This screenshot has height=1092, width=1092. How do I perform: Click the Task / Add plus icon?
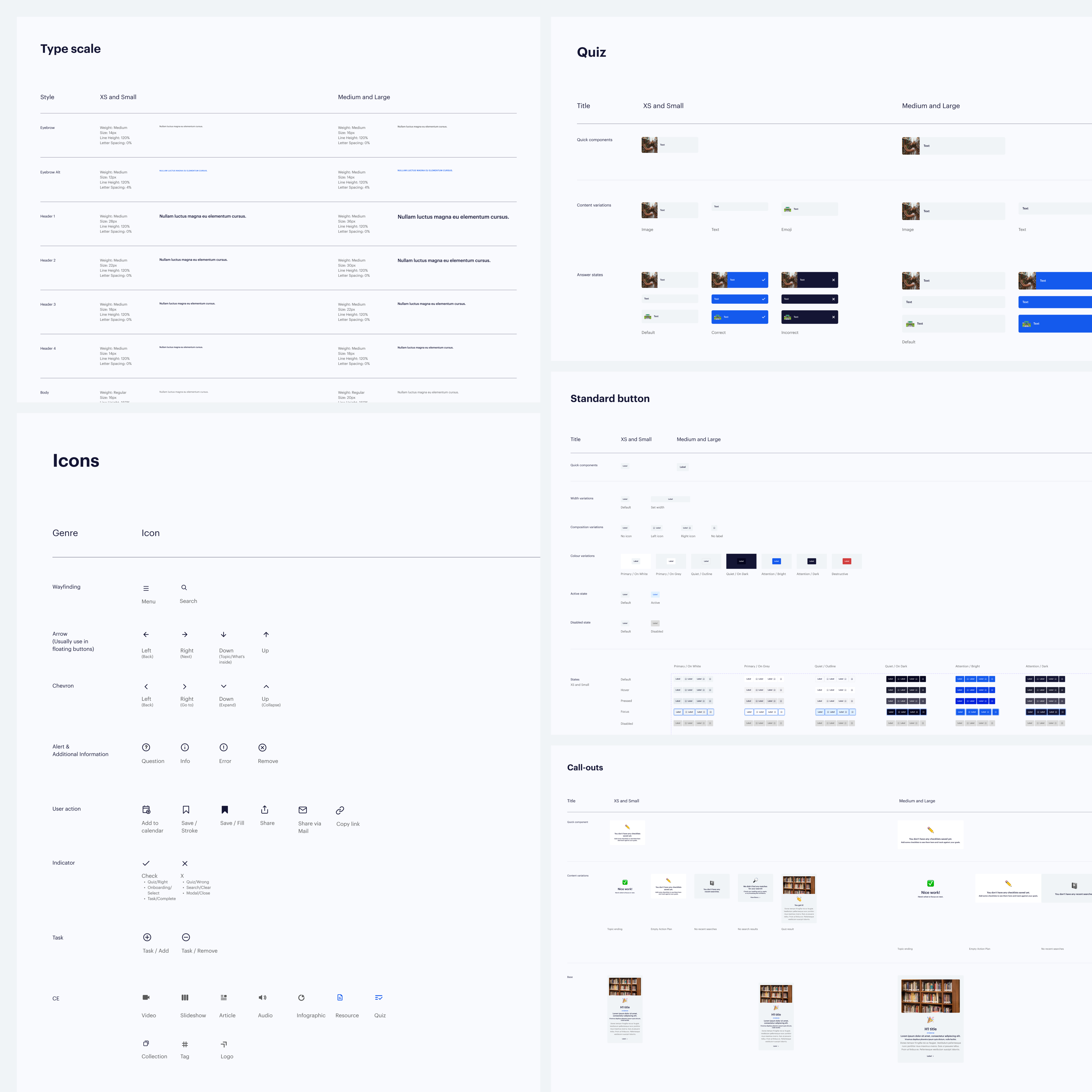click(147, 937)
